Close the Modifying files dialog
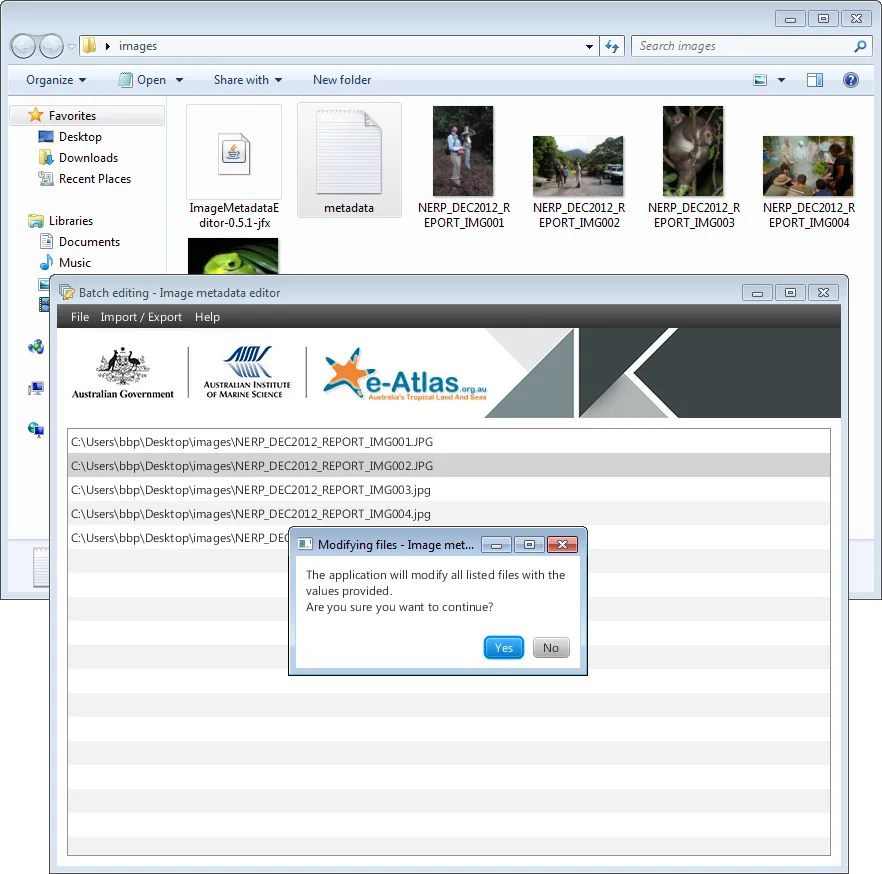This screenshot has width=882, height=874. [562, 544]
